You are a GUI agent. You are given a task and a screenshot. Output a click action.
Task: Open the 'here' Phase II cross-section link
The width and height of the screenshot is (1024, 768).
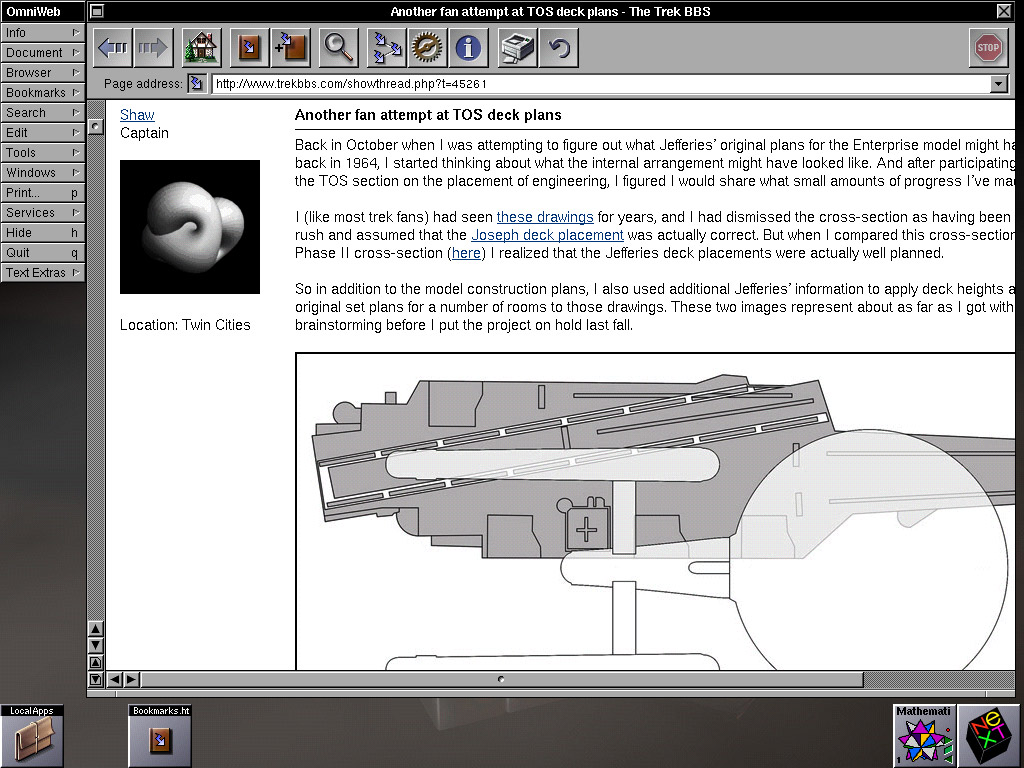pos(466,253)
